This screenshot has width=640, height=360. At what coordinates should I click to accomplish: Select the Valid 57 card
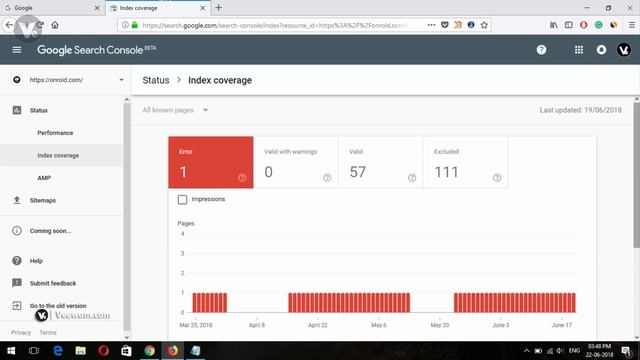pos(380,162)
